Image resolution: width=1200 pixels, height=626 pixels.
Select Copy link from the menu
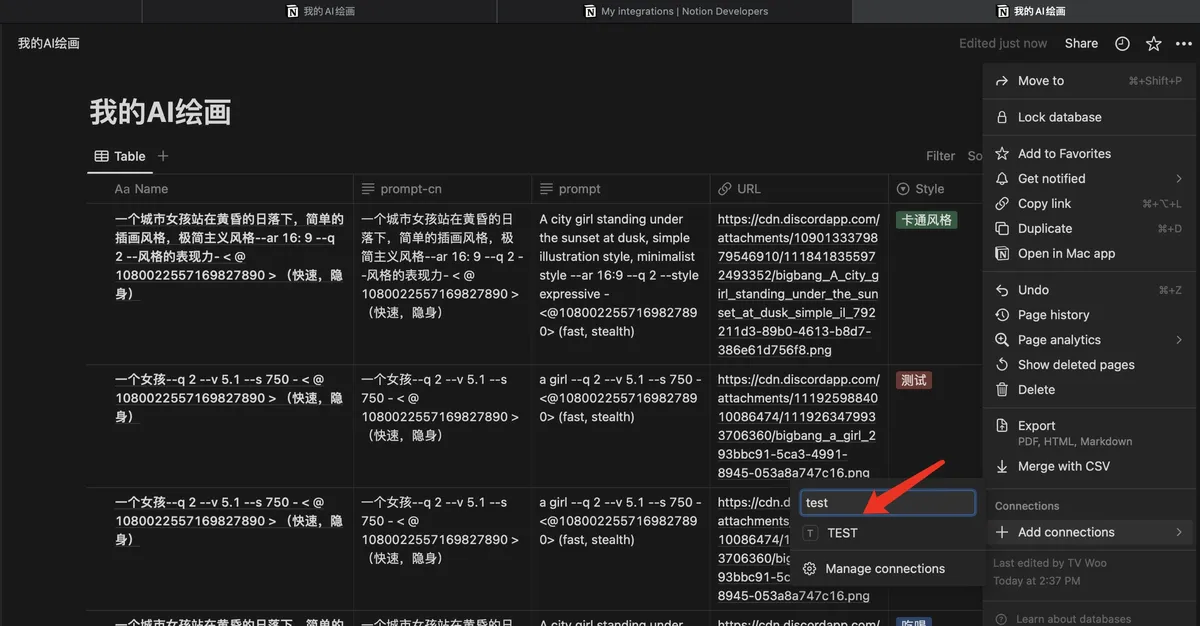pyautogui.click(x=1044, y=204)
